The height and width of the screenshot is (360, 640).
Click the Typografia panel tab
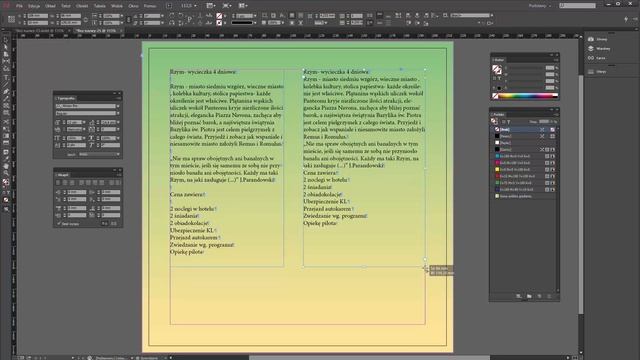(65, 98)
